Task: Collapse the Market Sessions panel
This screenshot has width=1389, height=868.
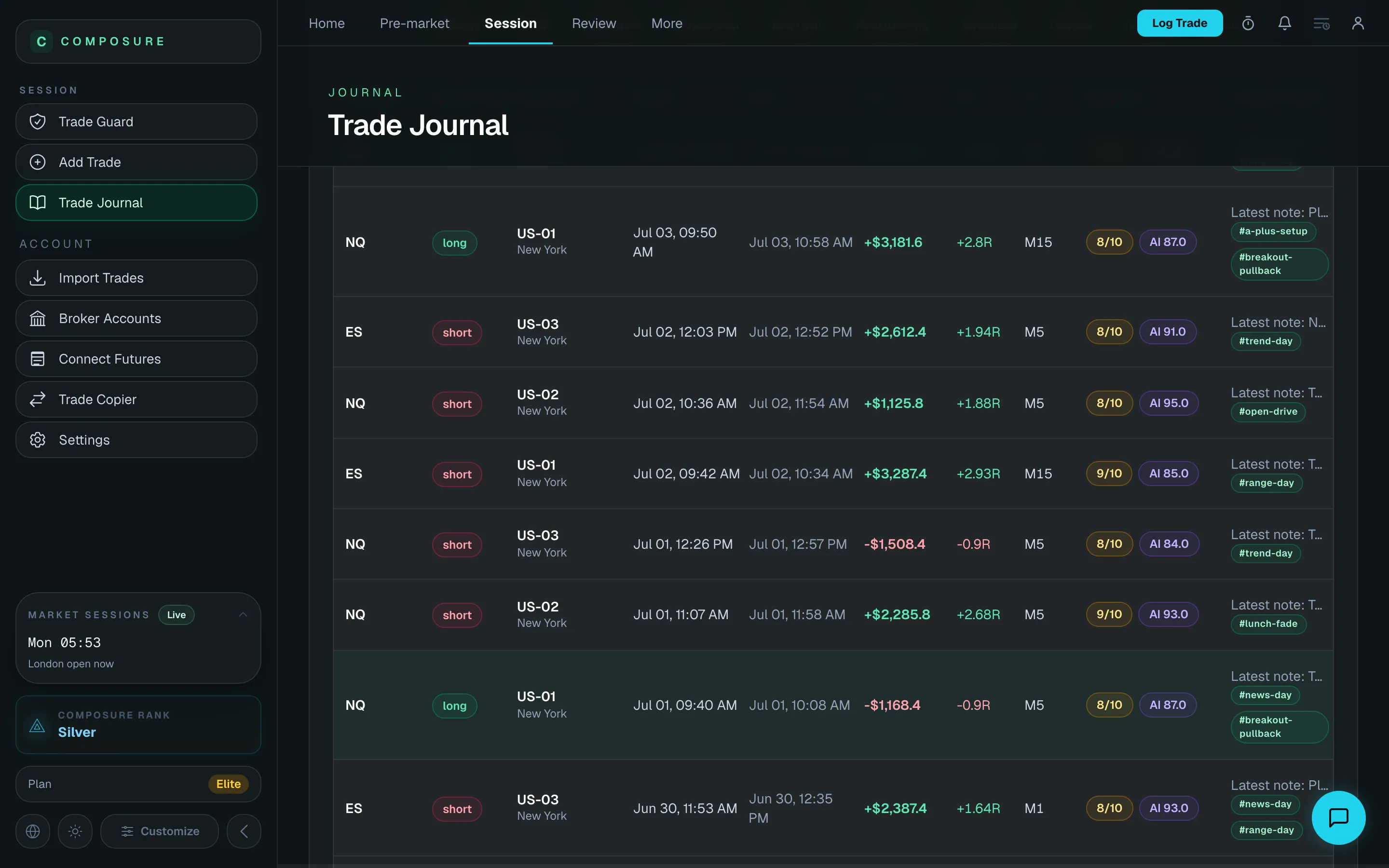Action: tap(244, 615)
